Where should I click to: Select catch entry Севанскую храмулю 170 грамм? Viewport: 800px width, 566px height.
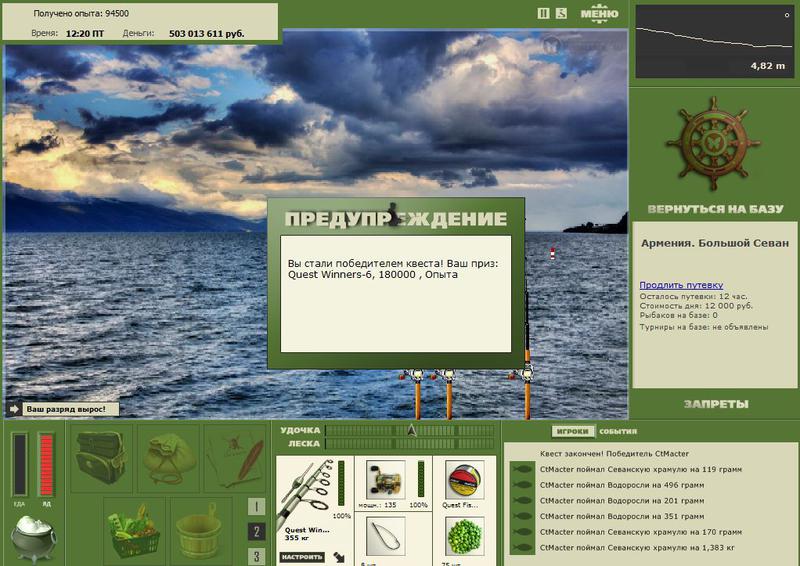pos(641,532)
